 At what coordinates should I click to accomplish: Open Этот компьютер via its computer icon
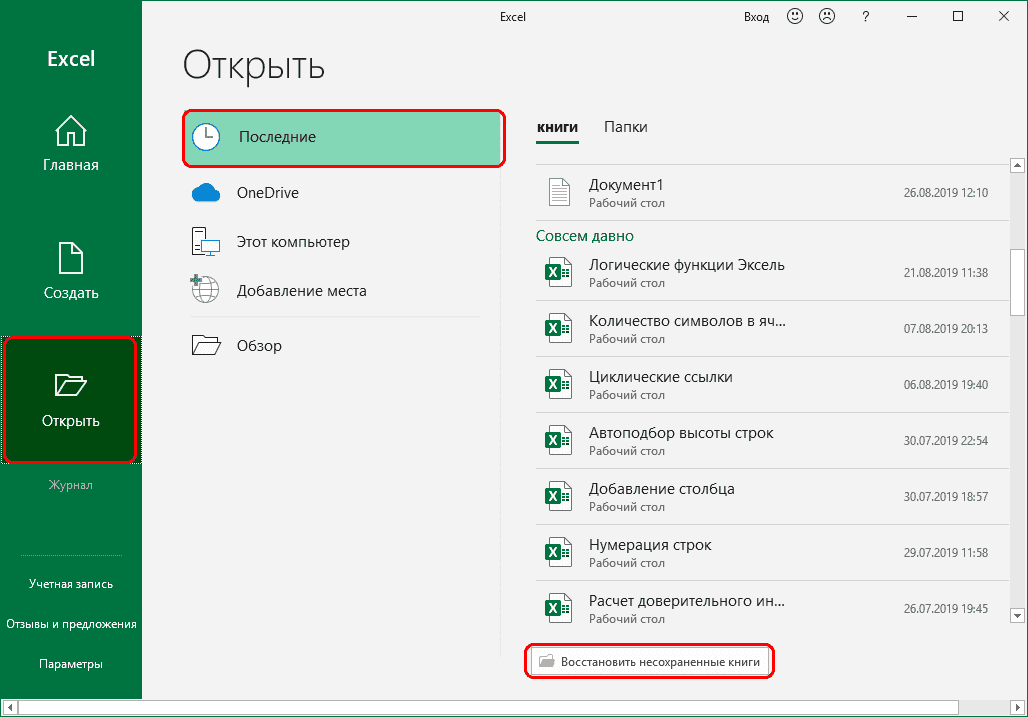(205, 241)
